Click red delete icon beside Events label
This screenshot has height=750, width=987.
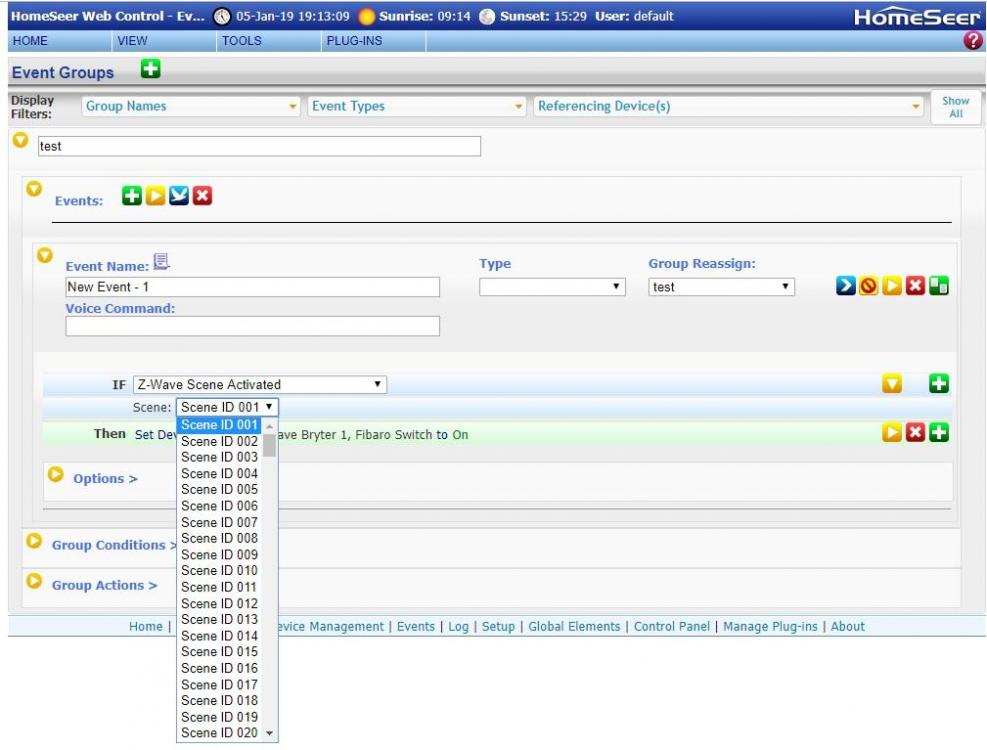[x=203, y=196]
